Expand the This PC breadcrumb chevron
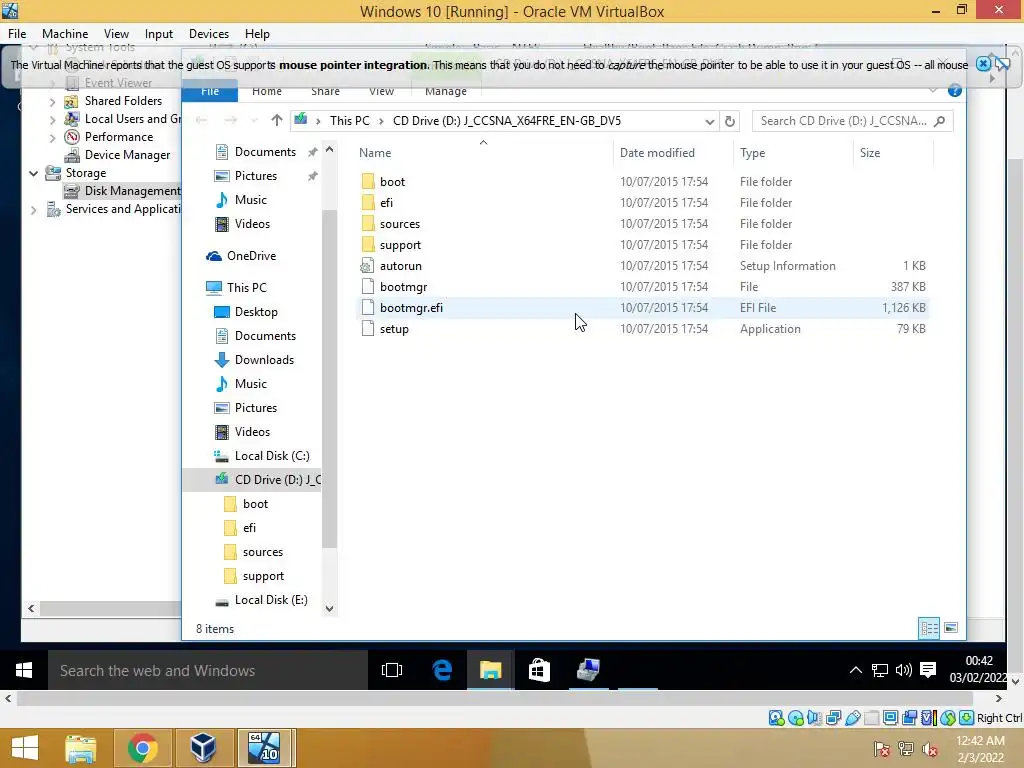This screenshot has width=1024, height=768. pos(381,121)
